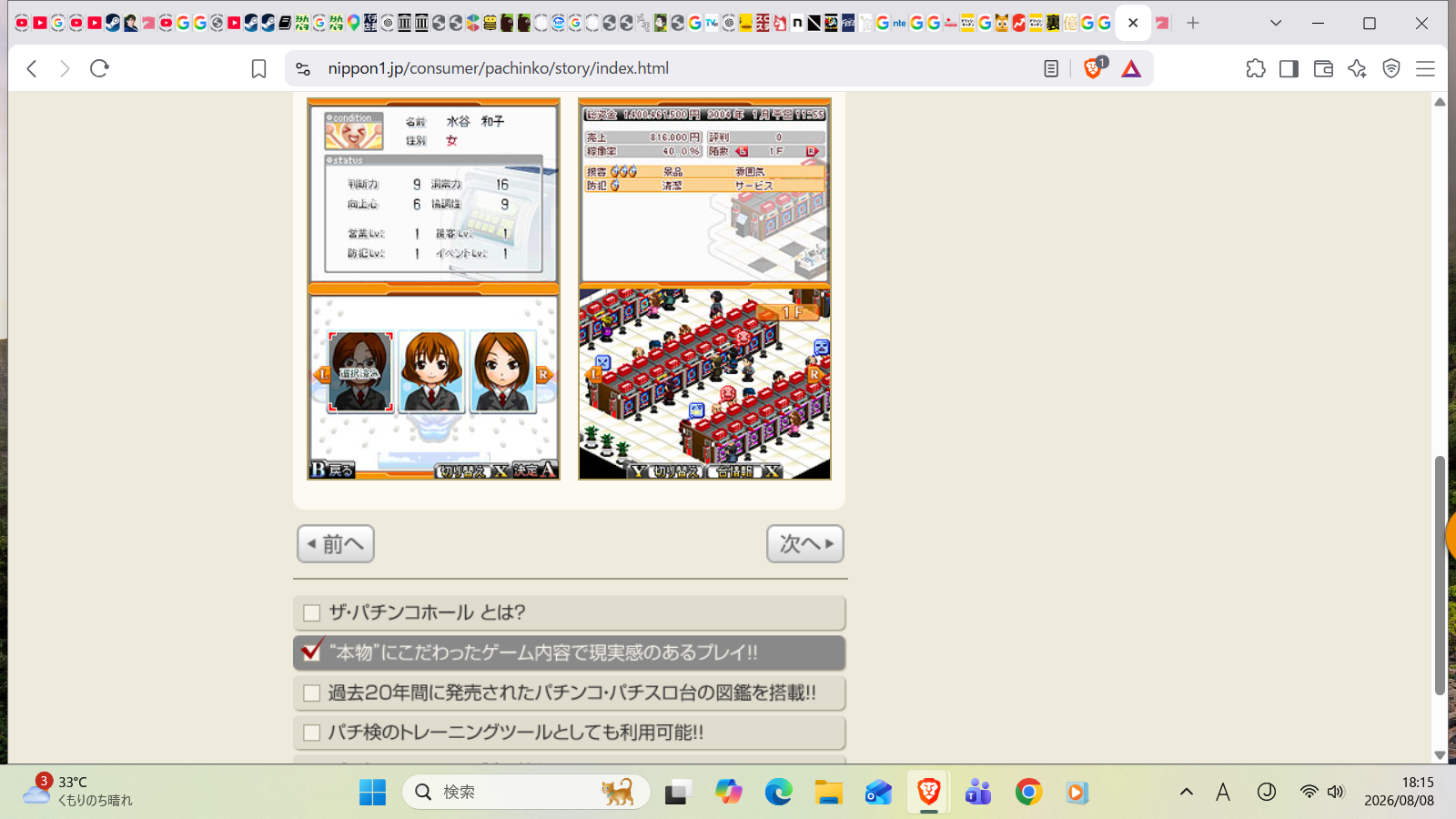
Task: Bookmark this page with the bookmark icon
Action: [258, 68]
